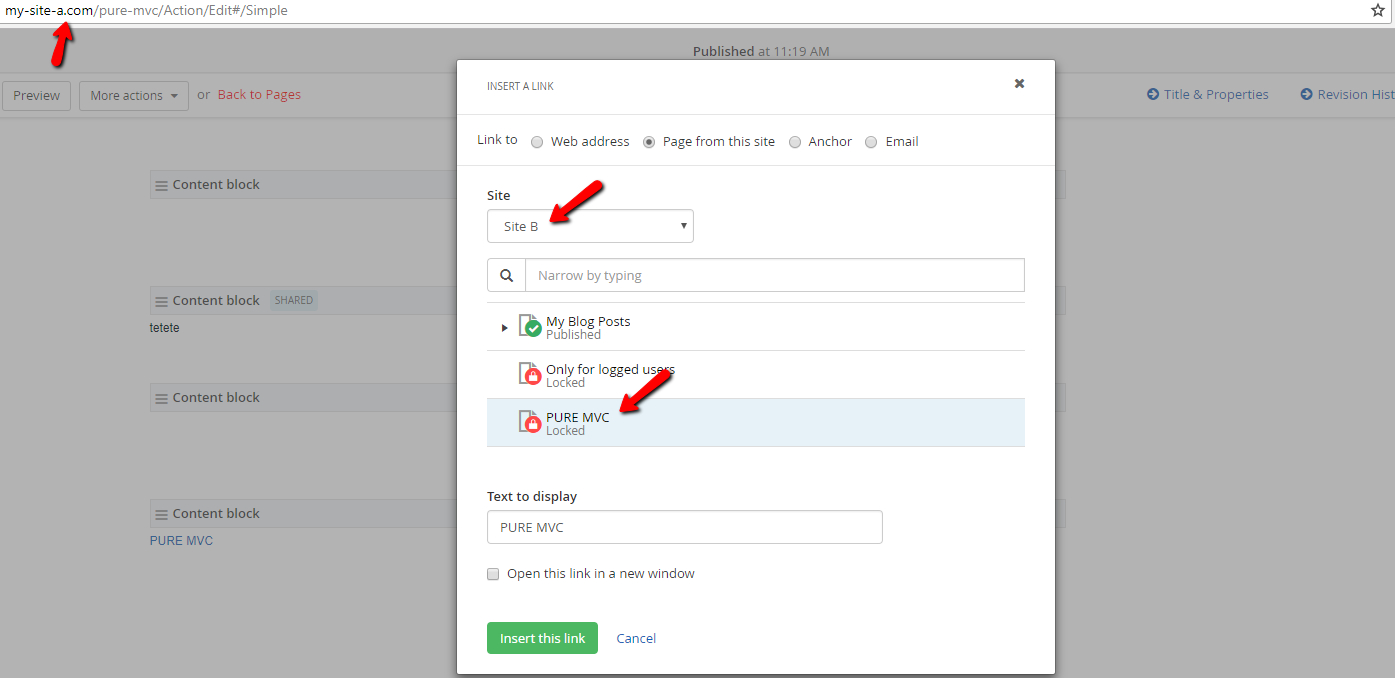The height and width of the screenshot is (678, 1395).
Task: Grab the handle icon of the SHARED content block
Action: 161,301
